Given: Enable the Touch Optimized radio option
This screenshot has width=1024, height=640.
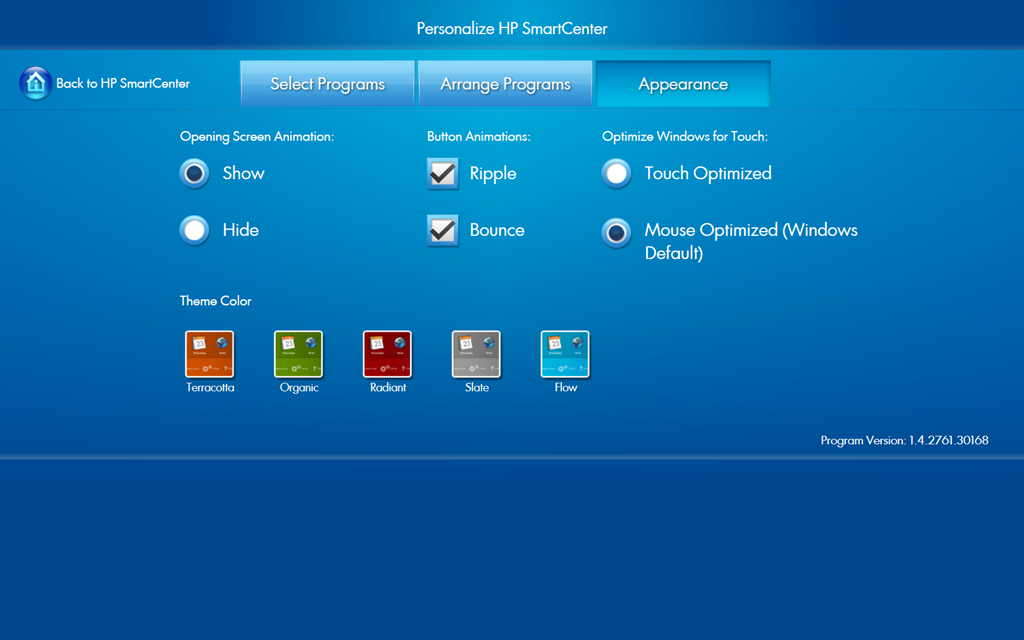Looking at the screenshot, I should [616, 174].
